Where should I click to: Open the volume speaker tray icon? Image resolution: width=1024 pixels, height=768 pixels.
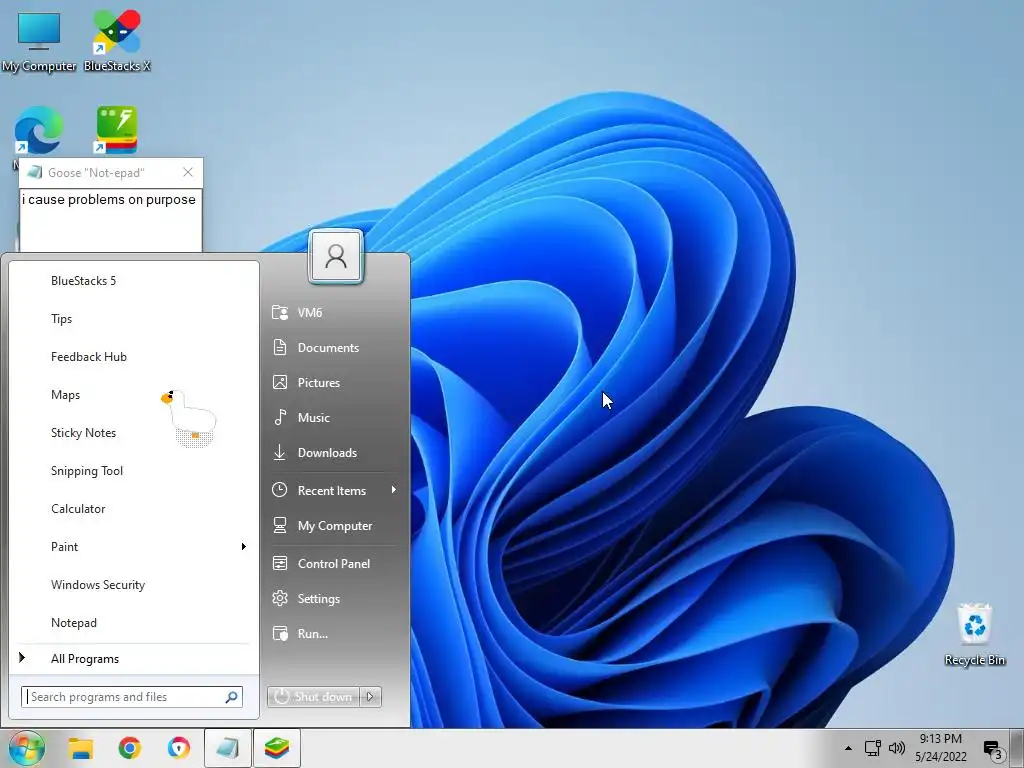point(897,748)
